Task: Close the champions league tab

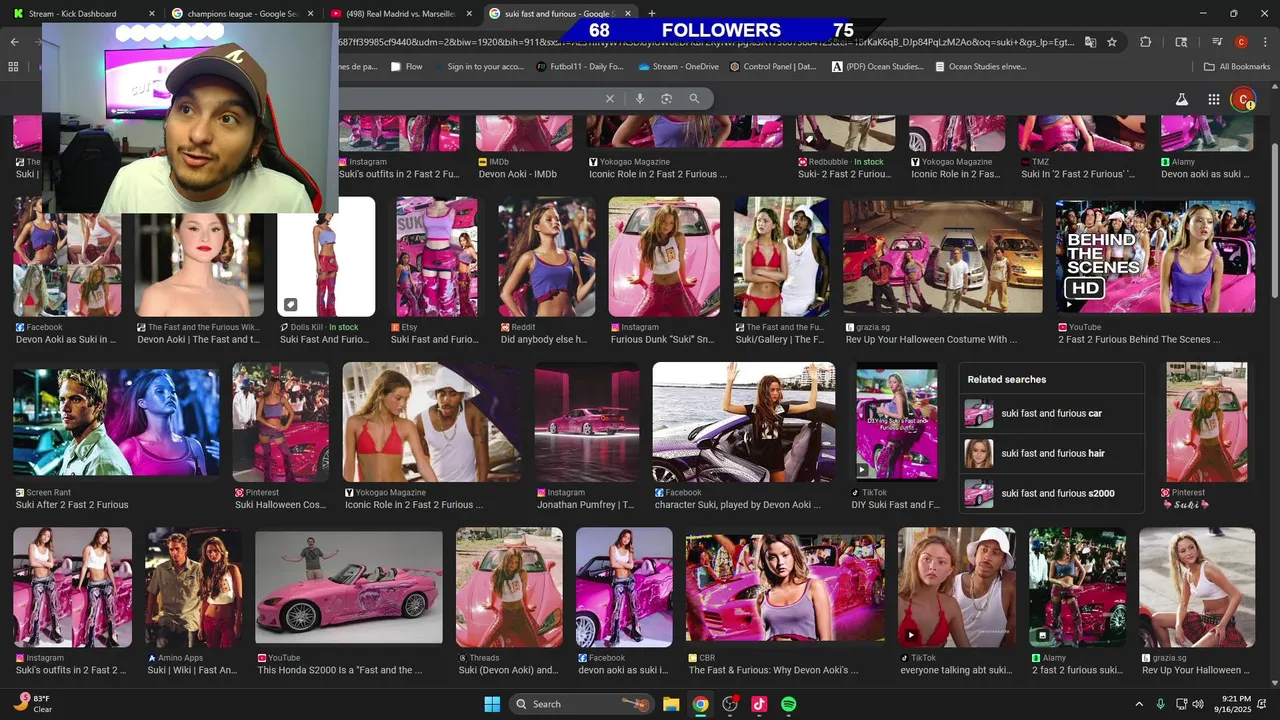Action: pyautogui.click(x=310, y=14)
